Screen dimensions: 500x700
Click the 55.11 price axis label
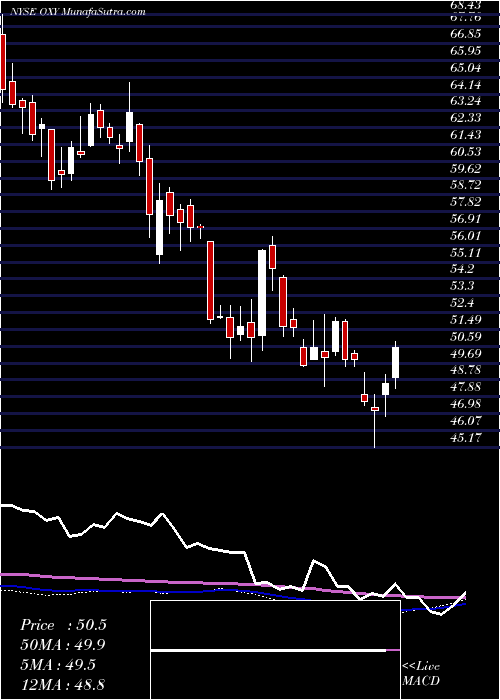[x=466, y=253]
